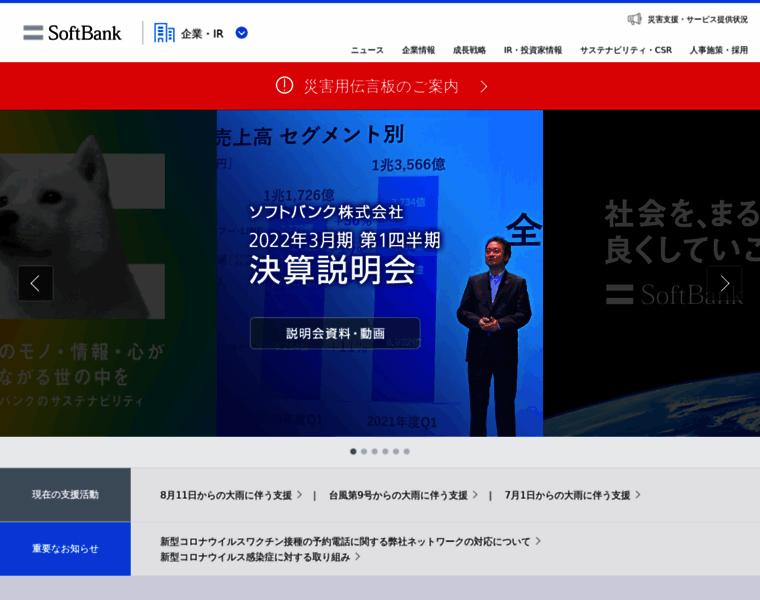This screenshot has width=760, height=600.
Task: Click the 説明会資料・動画 button
Action: coord(335,333)
